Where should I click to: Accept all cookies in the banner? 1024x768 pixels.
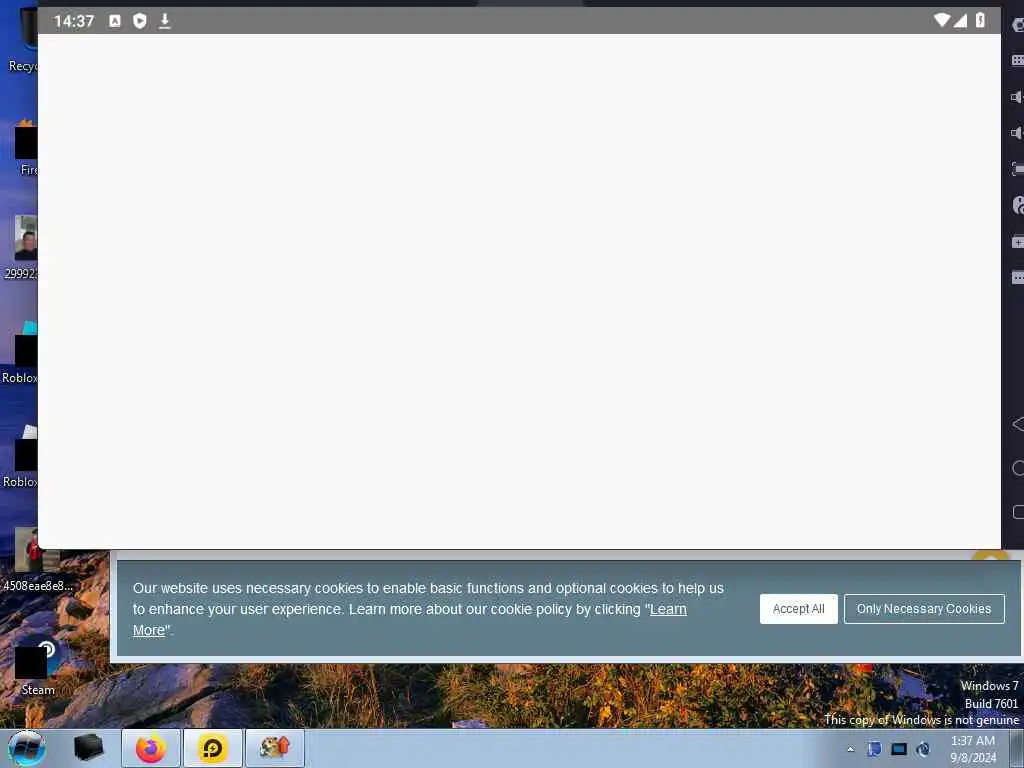(x=798, y=609)
